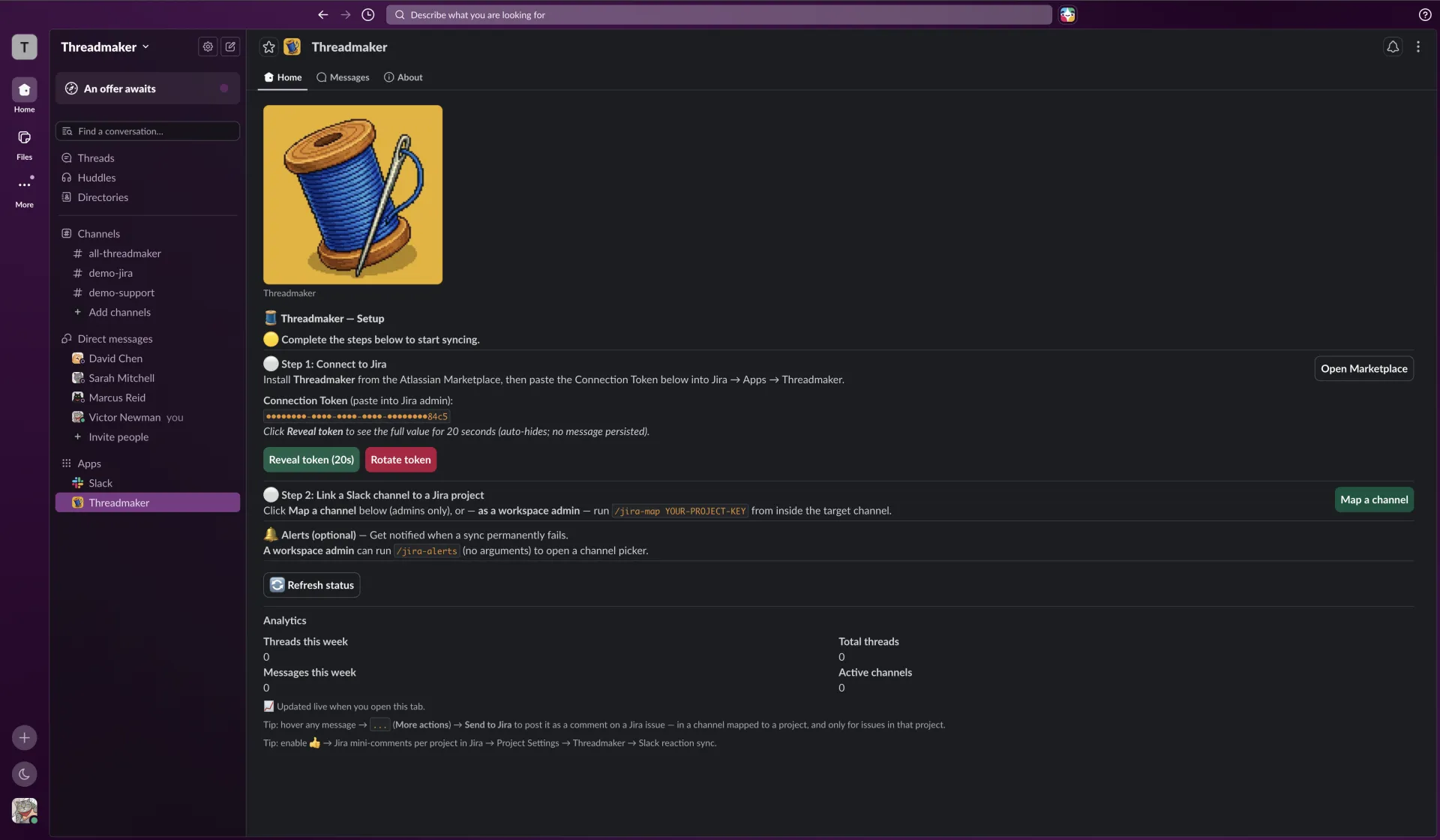
Task: Compose a new message
Action: [x=230, y=46]
